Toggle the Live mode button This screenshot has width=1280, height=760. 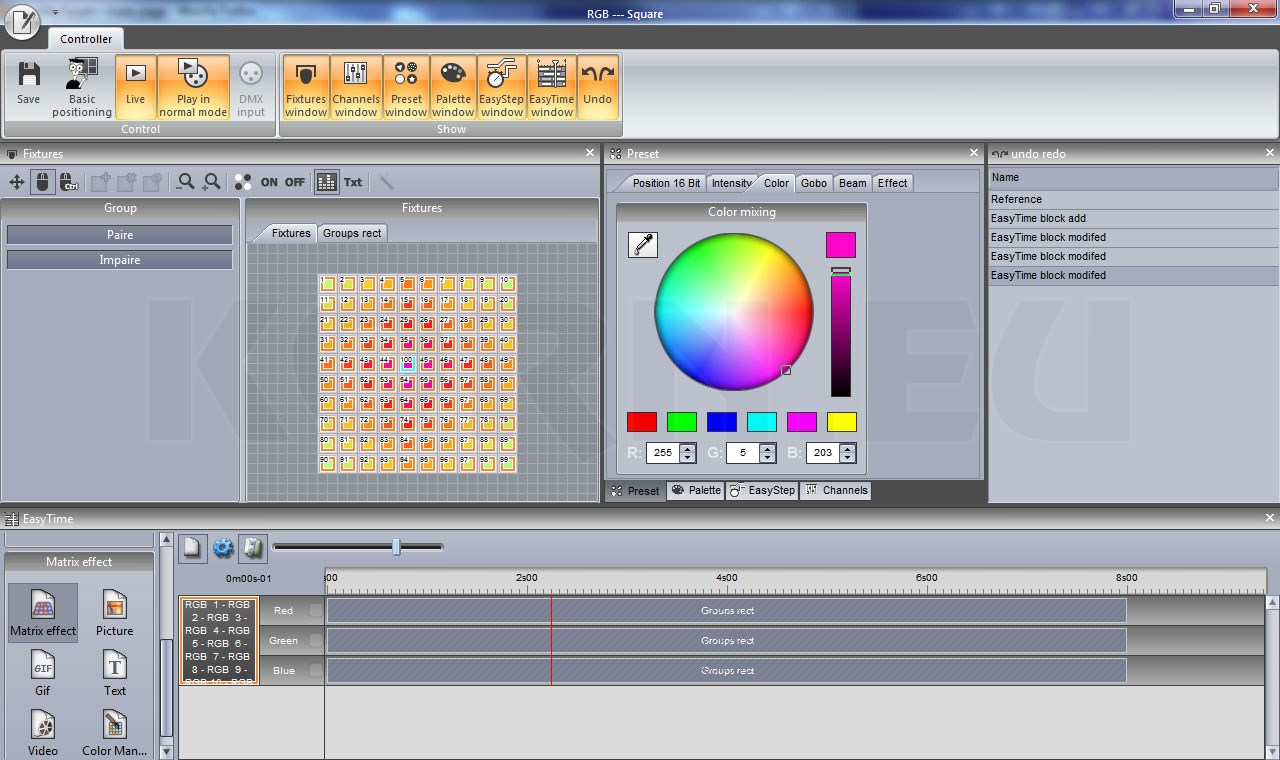[x=135, y=87]
